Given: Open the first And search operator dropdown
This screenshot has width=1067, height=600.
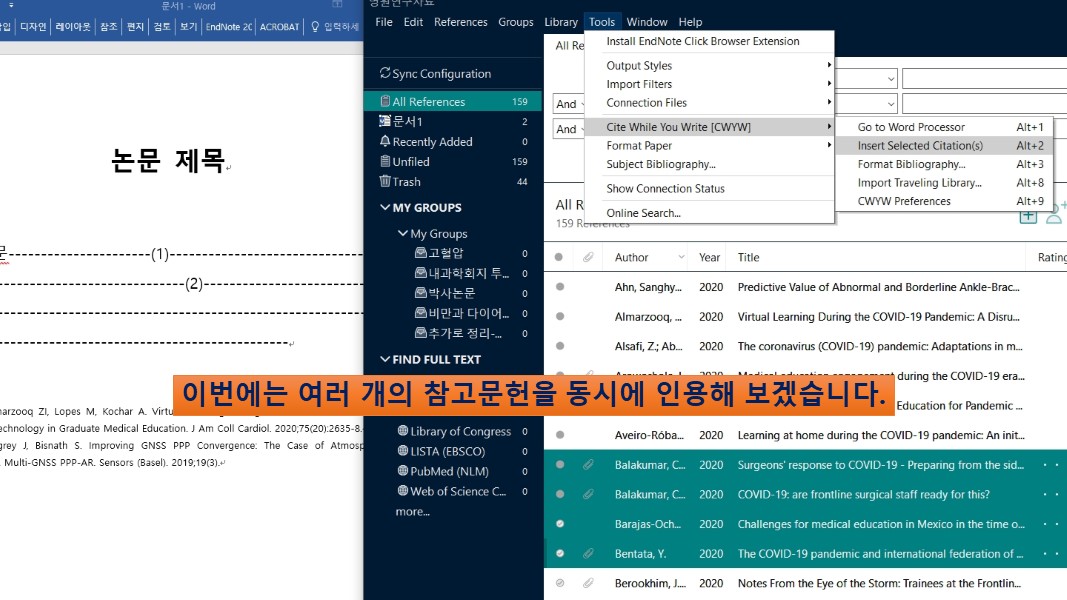Looking at the screenshot, I should (569, 104).
